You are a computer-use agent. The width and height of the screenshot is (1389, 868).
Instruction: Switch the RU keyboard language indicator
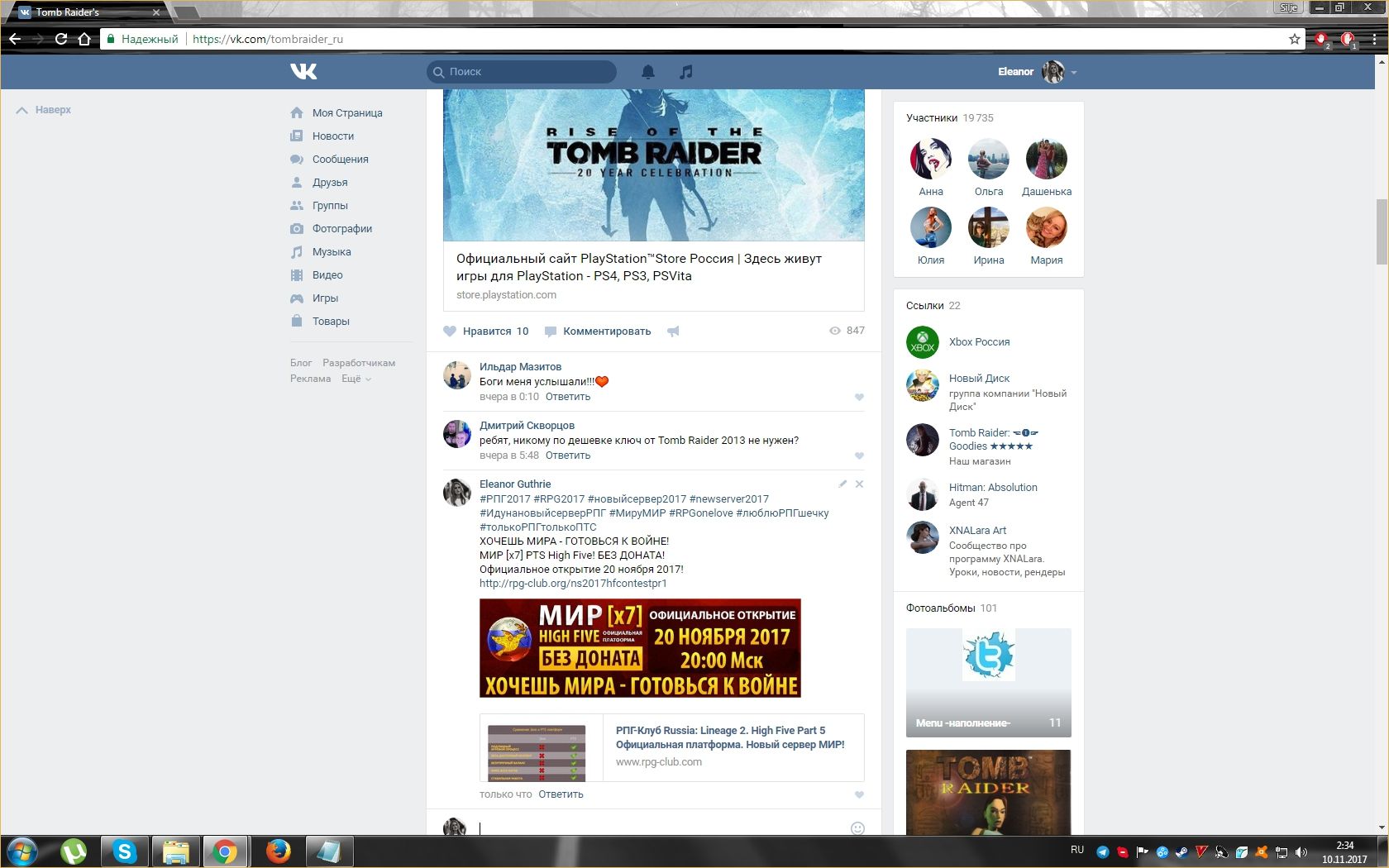[x=1077, y=850]
